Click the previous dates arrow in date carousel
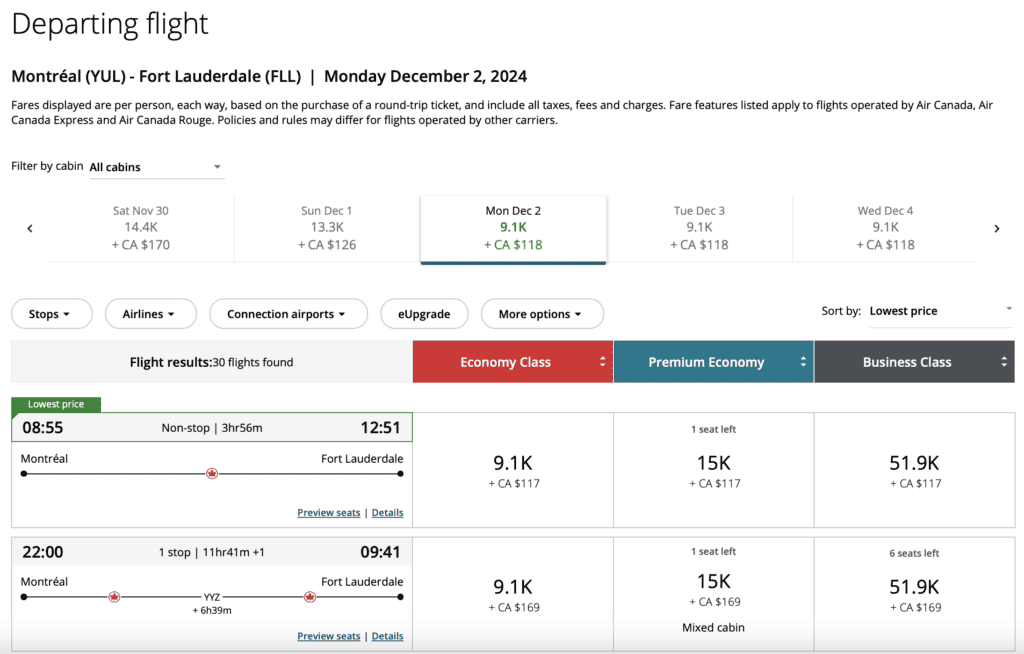The height and width of the screenshot is (654, 1024). coord(30,229)
